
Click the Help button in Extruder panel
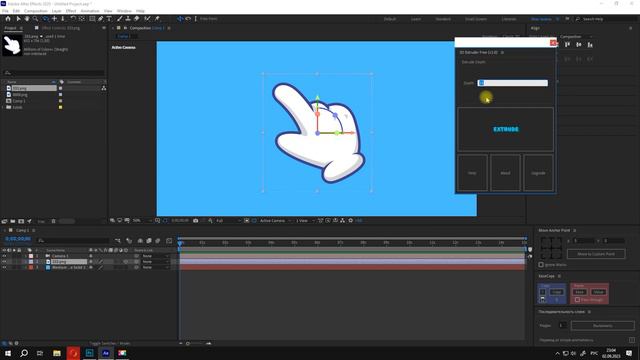(x=472, y=173)
